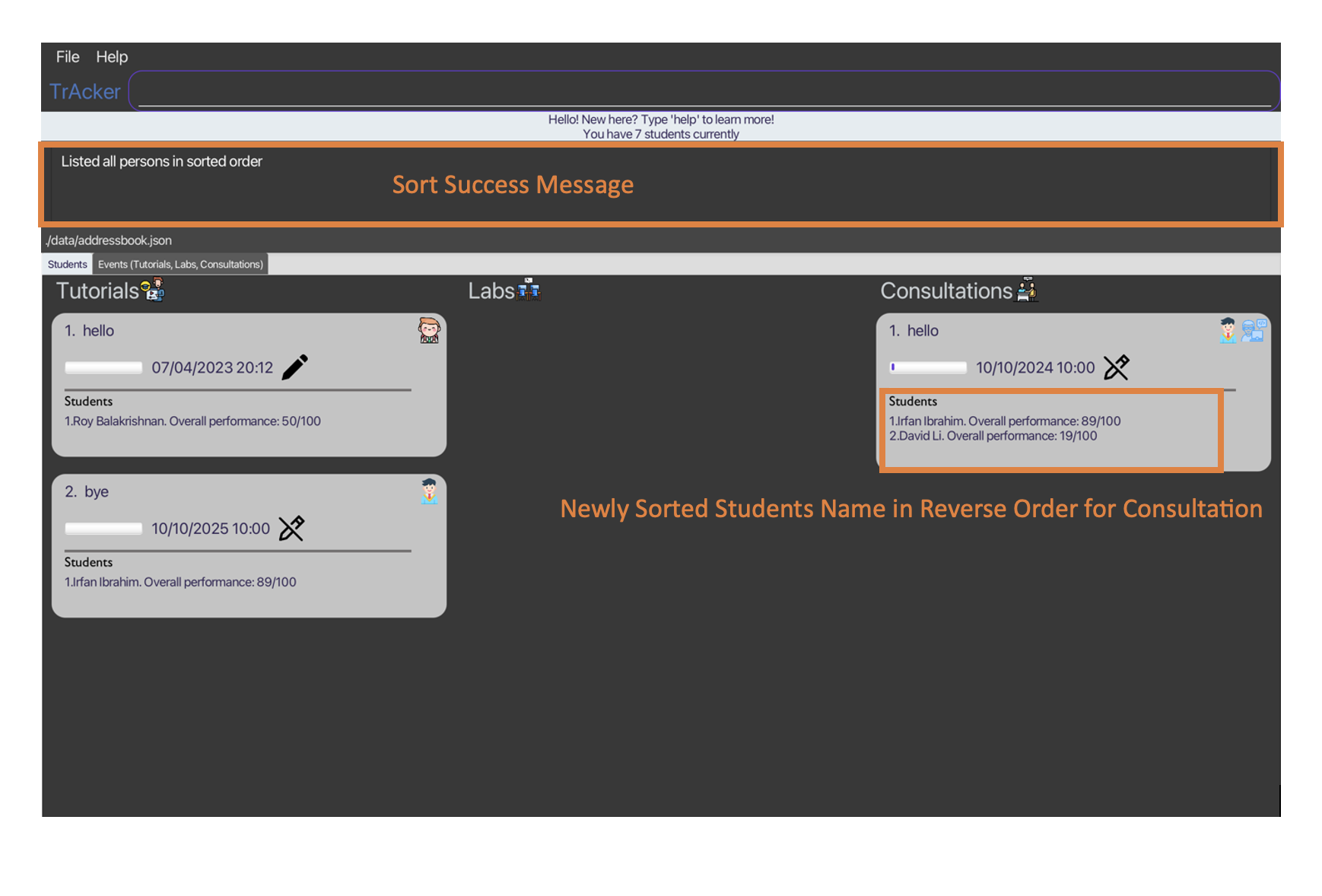Click the date 10/10/2024 10:00
Screen dimensions: 1322x896
click(x=1035, y=368)
